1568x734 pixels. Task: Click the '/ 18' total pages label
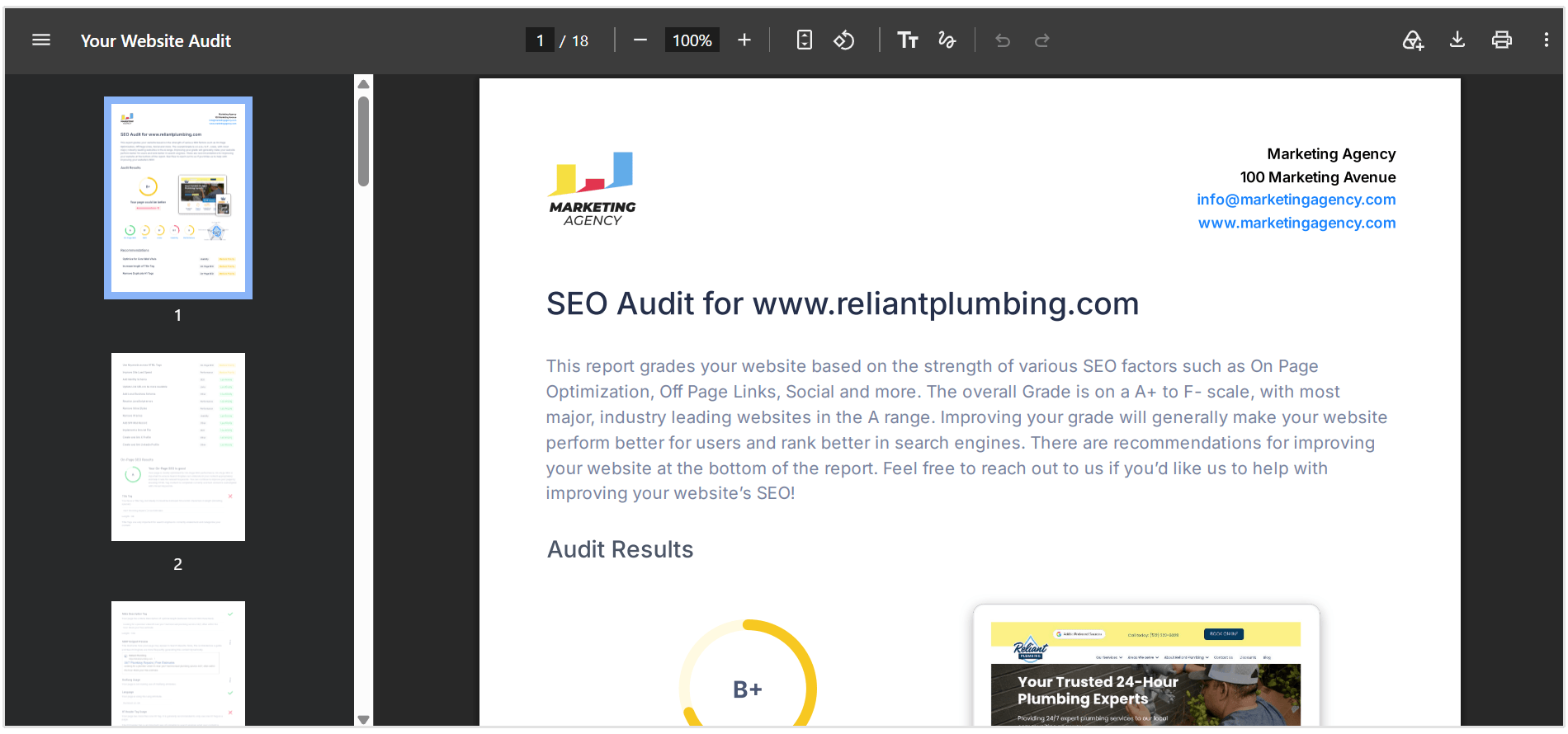tap(574, 40)
